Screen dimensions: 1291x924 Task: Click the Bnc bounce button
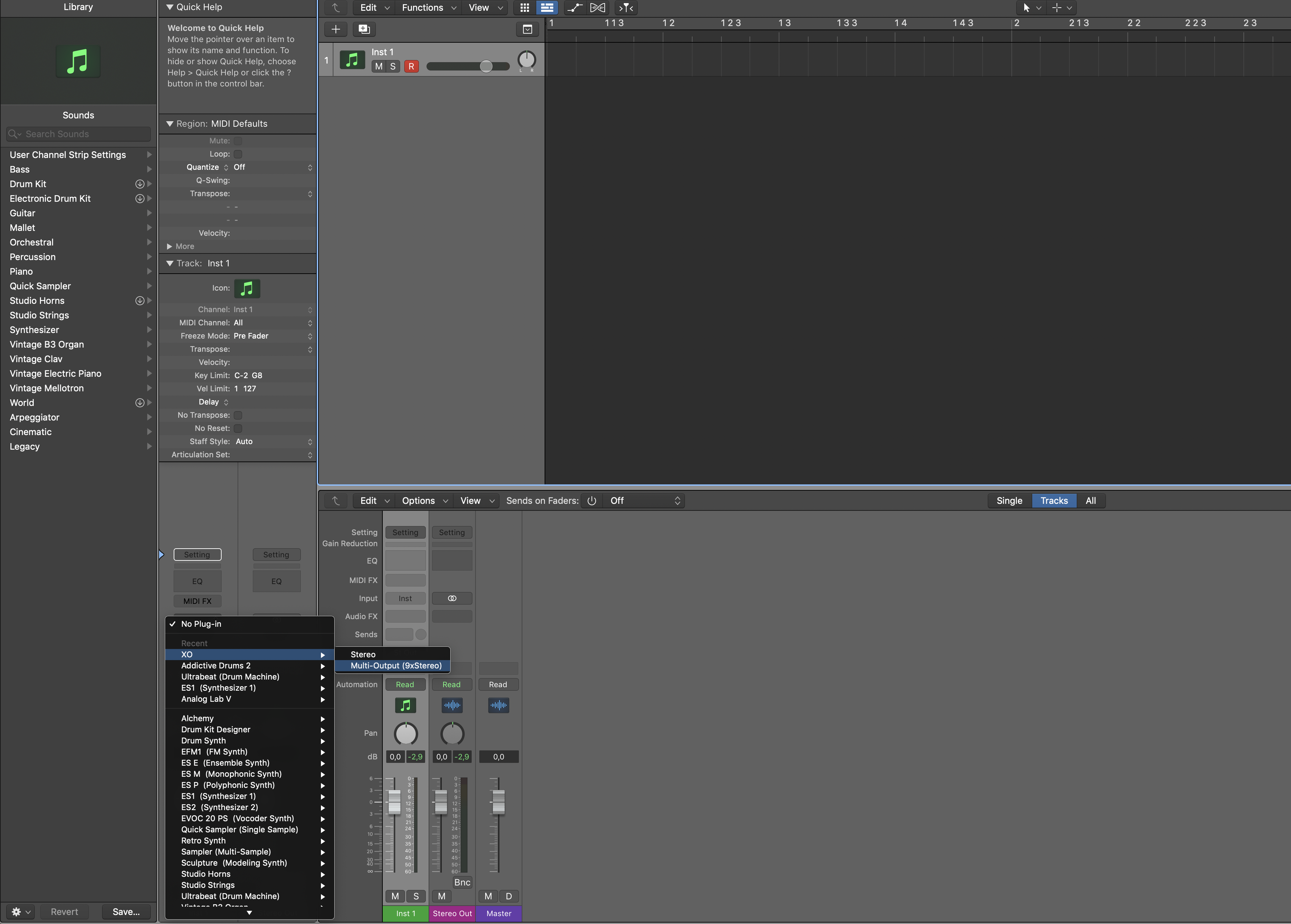462,882
